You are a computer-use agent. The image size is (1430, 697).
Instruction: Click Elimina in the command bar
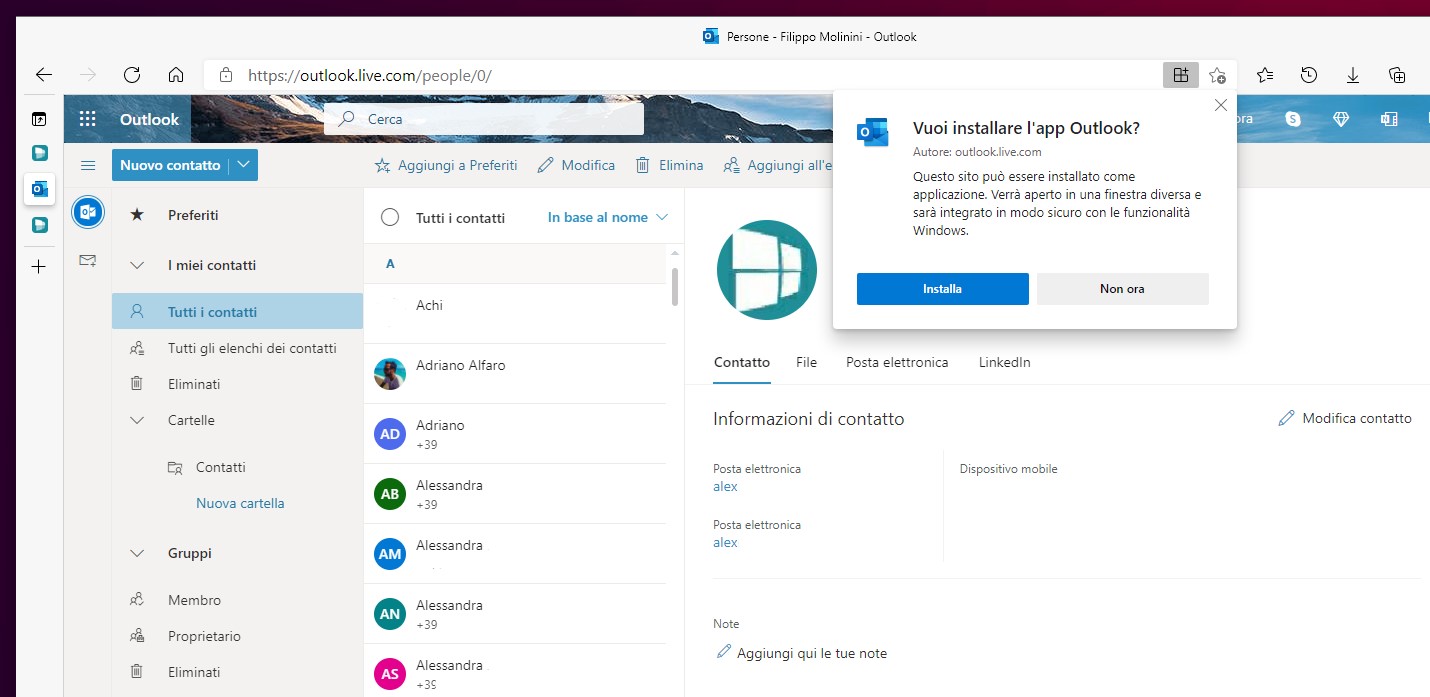[x=669, y=165]
